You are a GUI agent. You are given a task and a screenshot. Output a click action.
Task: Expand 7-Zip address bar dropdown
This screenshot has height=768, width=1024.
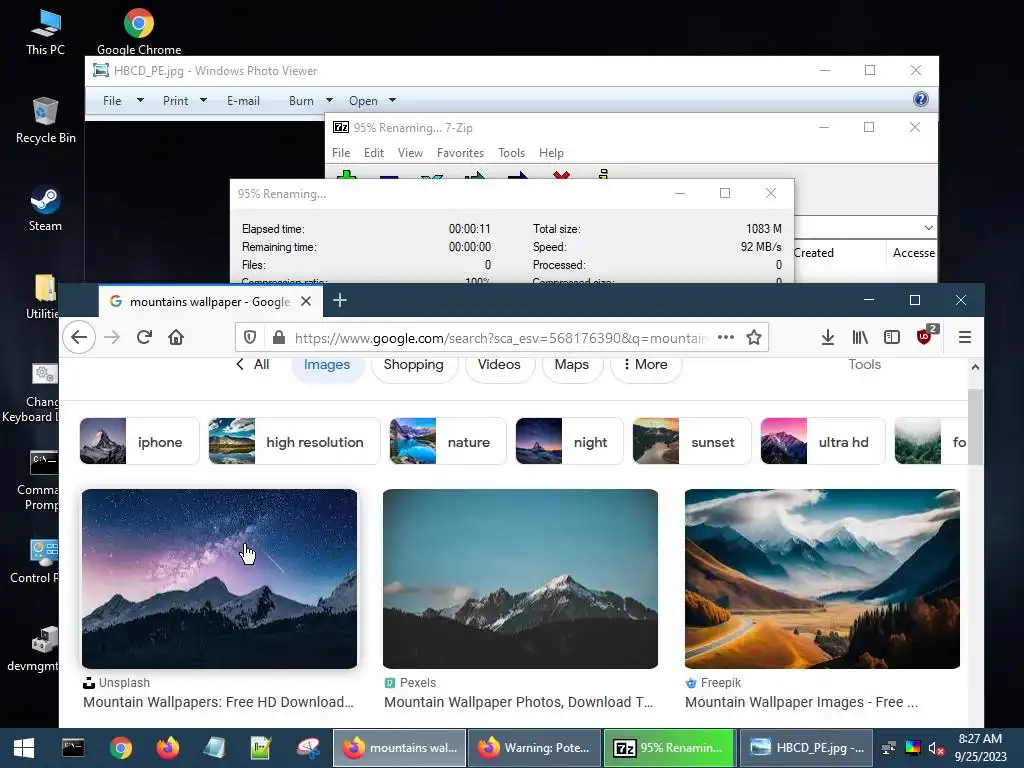pyautogui.click(x=929, y=227)
